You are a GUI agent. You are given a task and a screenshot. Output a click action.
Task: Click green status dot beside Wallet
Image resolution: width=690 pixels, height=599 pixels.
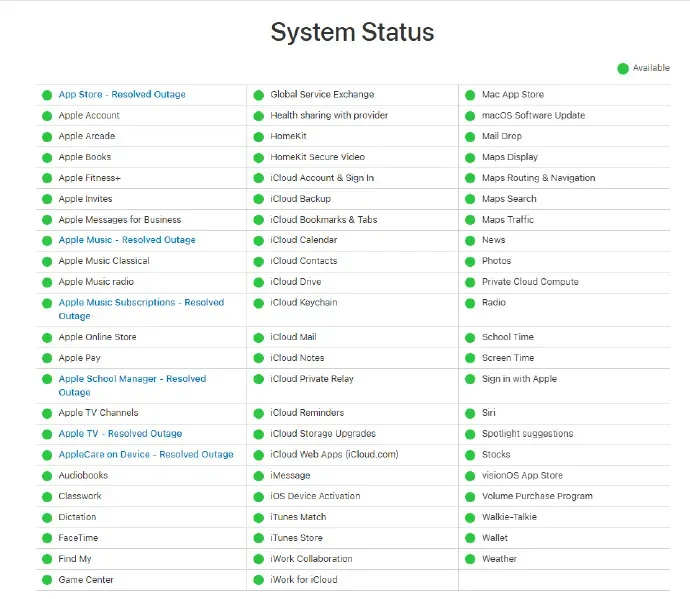(470, 538)
